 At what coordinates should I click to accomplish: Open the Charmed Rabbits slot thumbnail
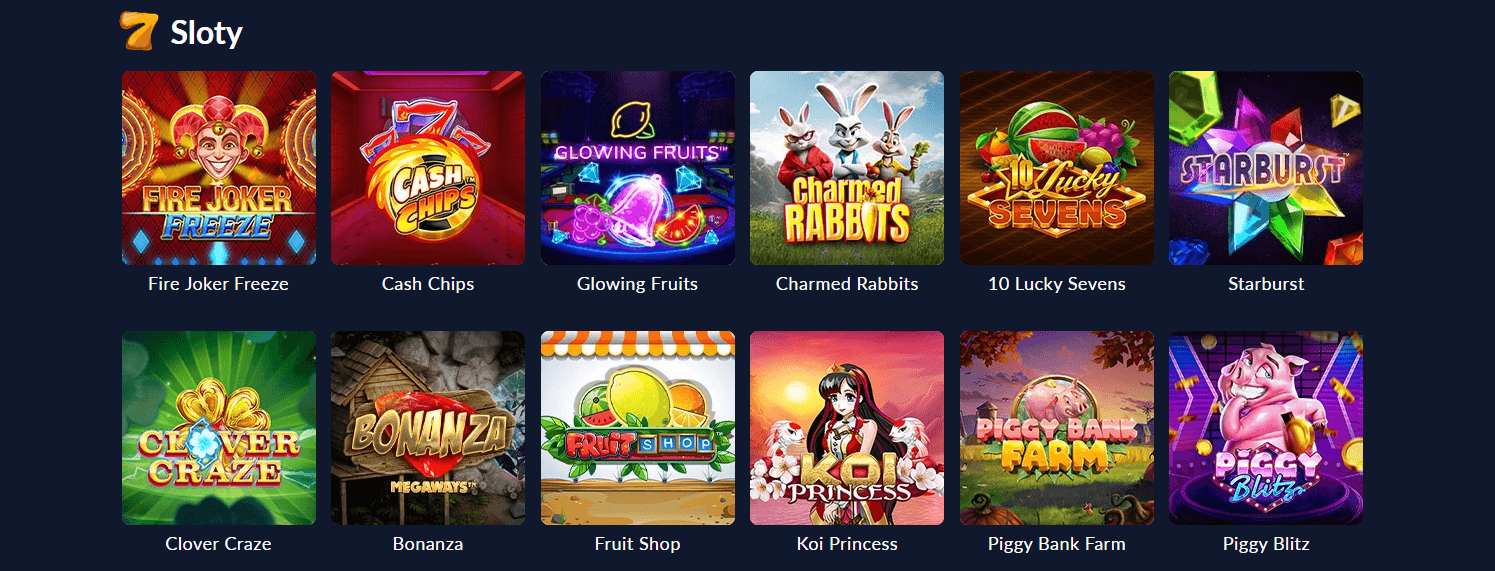pos(847,168)
